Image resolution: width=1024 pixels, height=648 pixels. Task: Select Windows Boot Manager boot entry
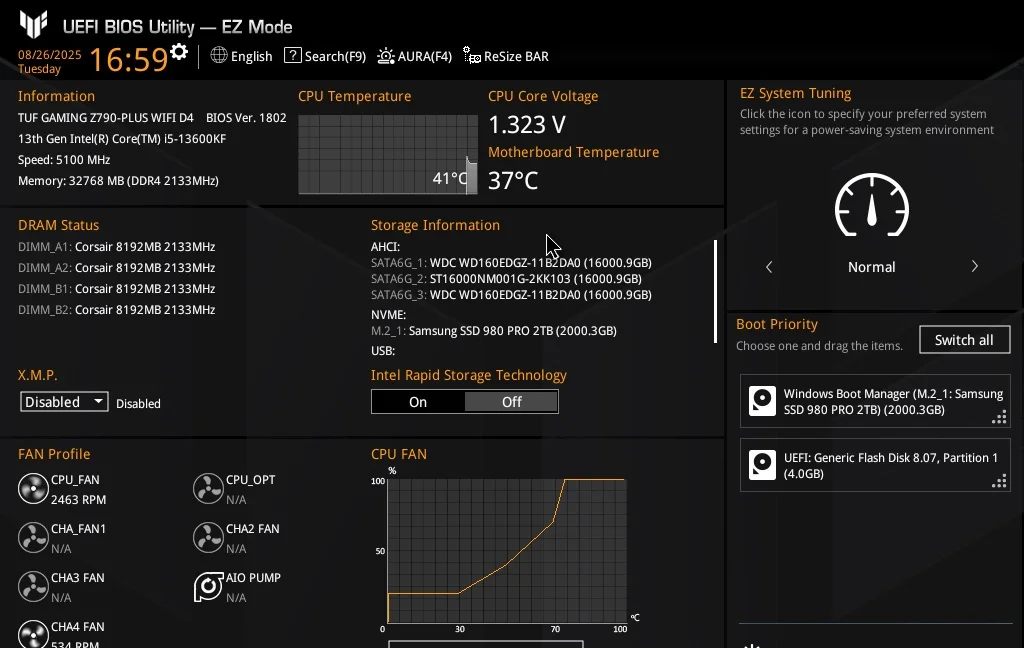click(x=875, y=401)
